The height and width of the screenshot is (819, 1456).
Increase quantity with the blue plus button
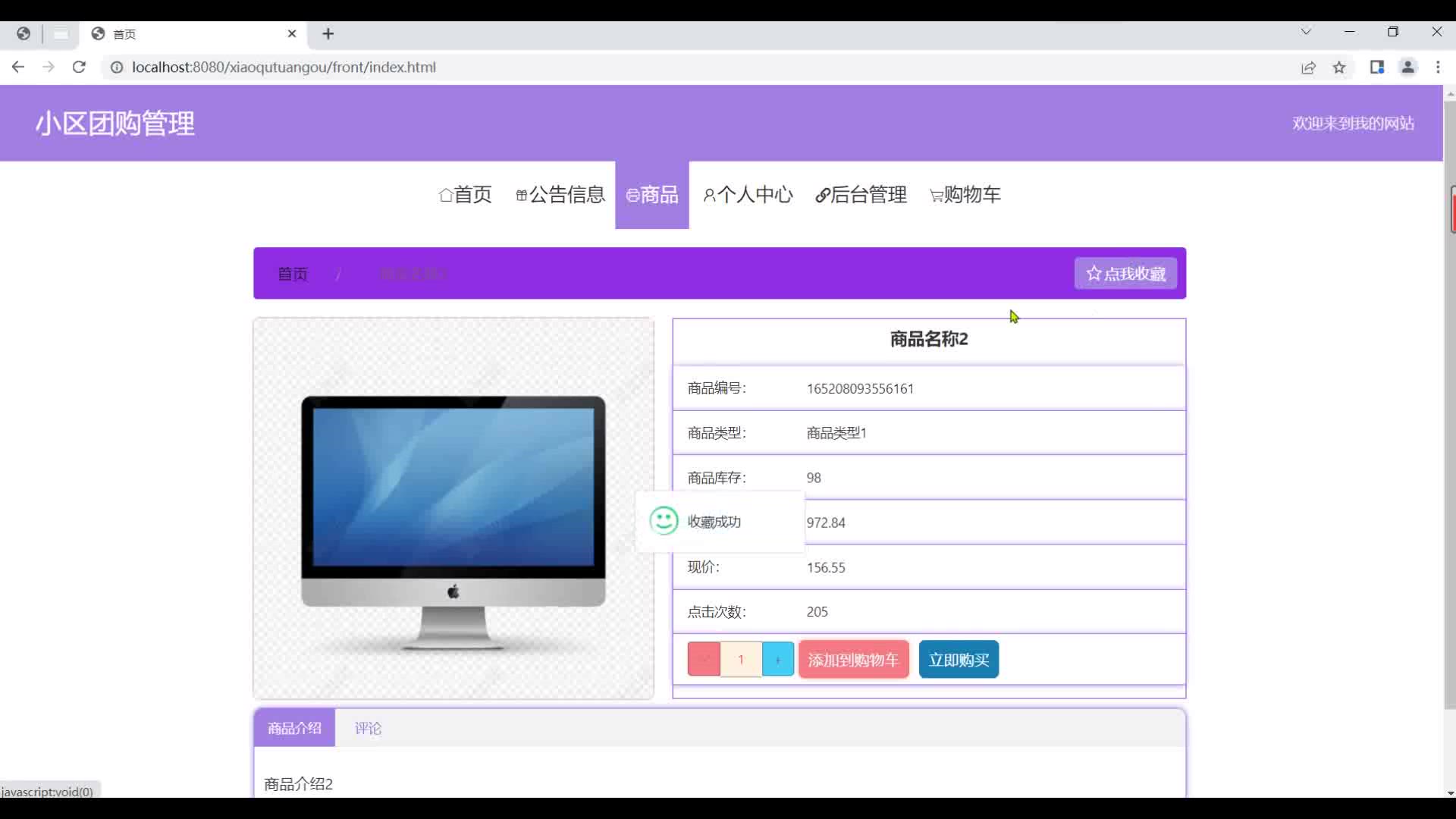[x=778, y=659]
